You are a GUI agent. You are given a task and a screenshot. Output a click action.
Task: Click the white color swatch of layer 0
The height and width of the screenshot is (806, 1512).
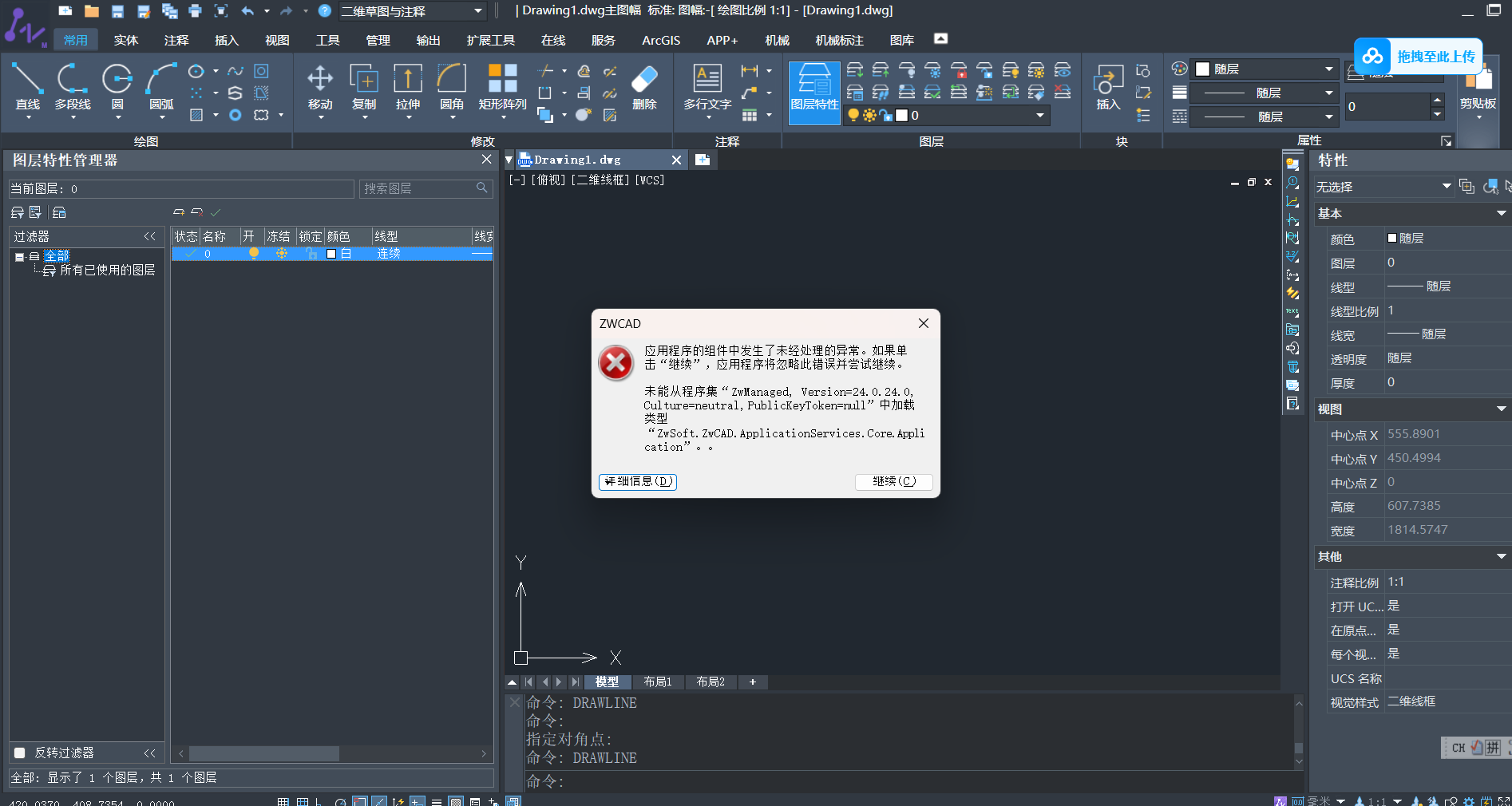331,254
